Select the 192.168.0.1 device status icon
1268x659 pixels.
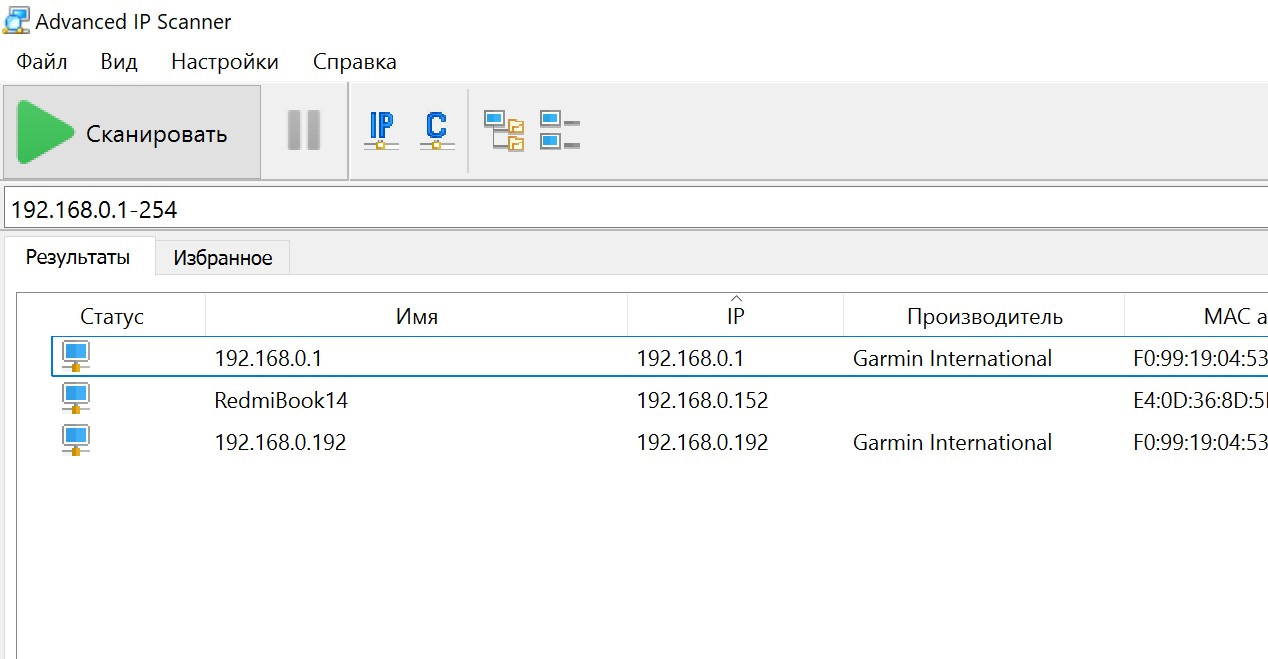[x=76, y=357]
